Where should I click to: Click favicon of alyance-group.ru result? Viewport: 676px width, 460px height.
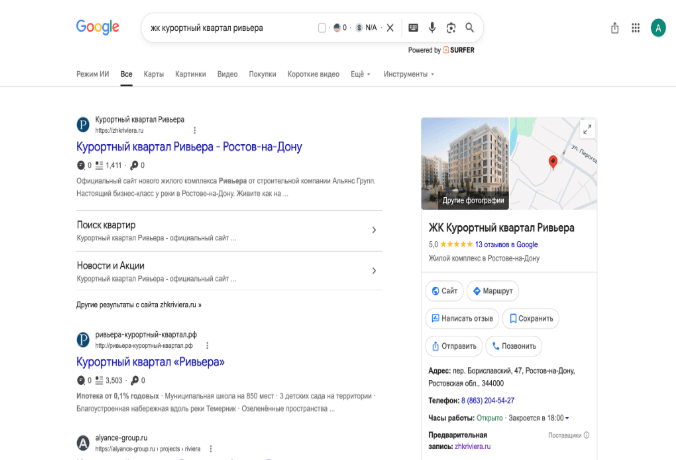tap(83, 443)
